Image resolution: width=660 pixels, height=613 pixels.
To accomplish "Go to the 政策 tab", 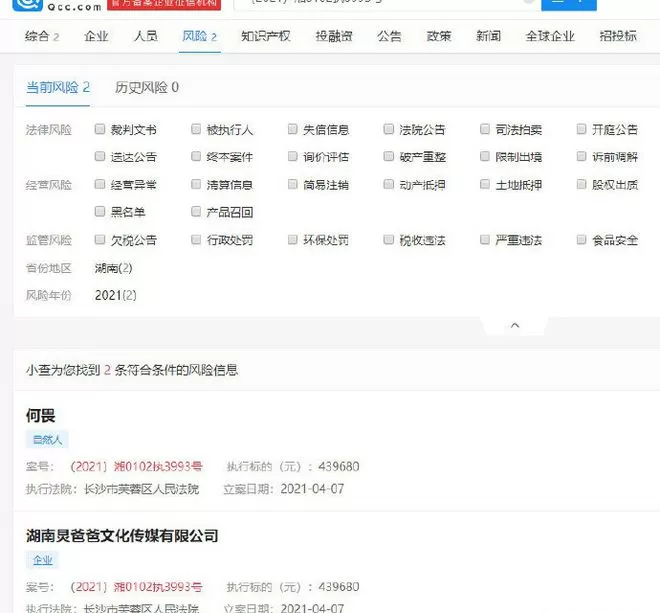I will coord(439,36).
